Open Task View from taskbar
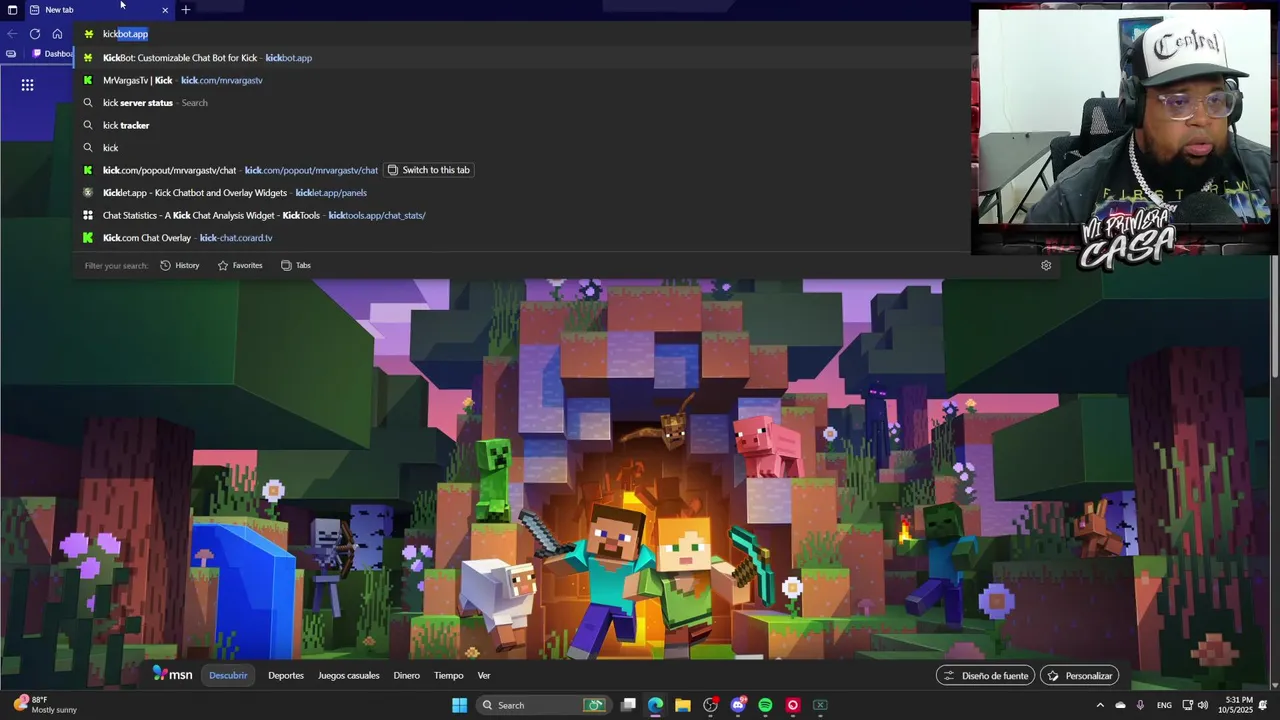Screen dimensions: 1280x720 pos(628,705)
